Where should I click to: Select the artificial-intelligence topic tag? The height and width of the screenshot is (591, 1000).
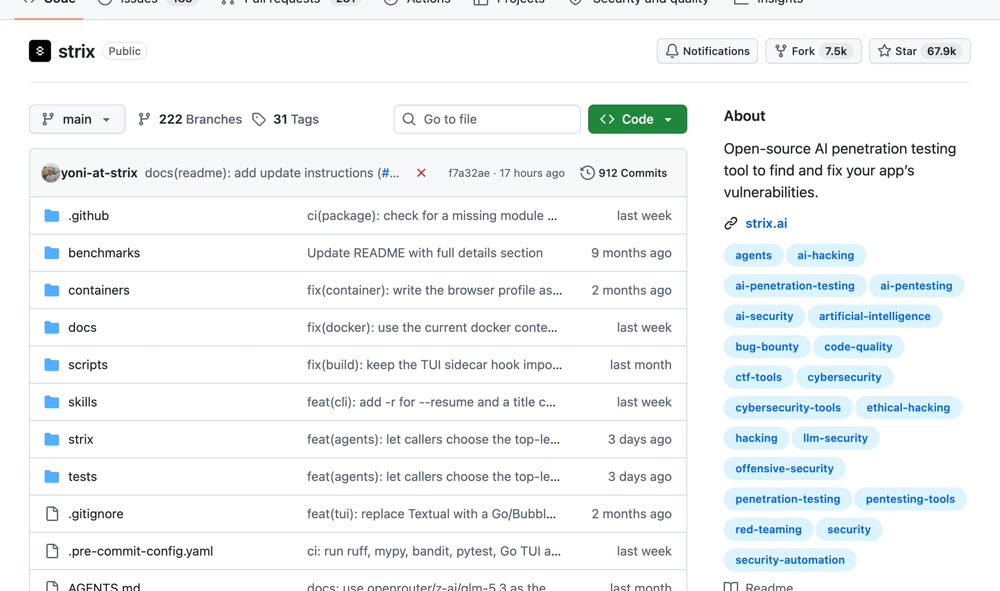[x=874, y=316]
